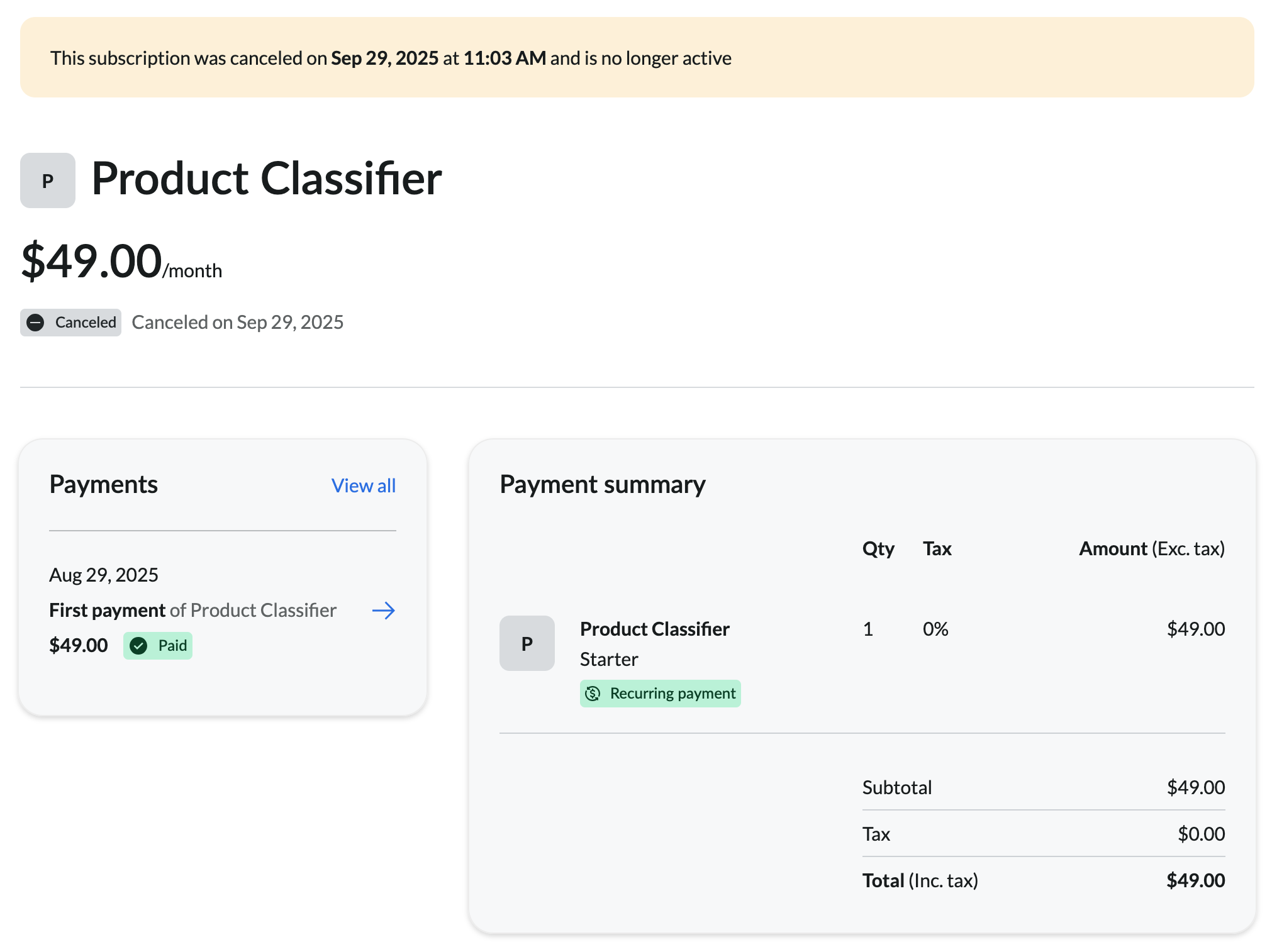Select the Paid status badge
The image size is (1272, 952).
coord(158,645)
